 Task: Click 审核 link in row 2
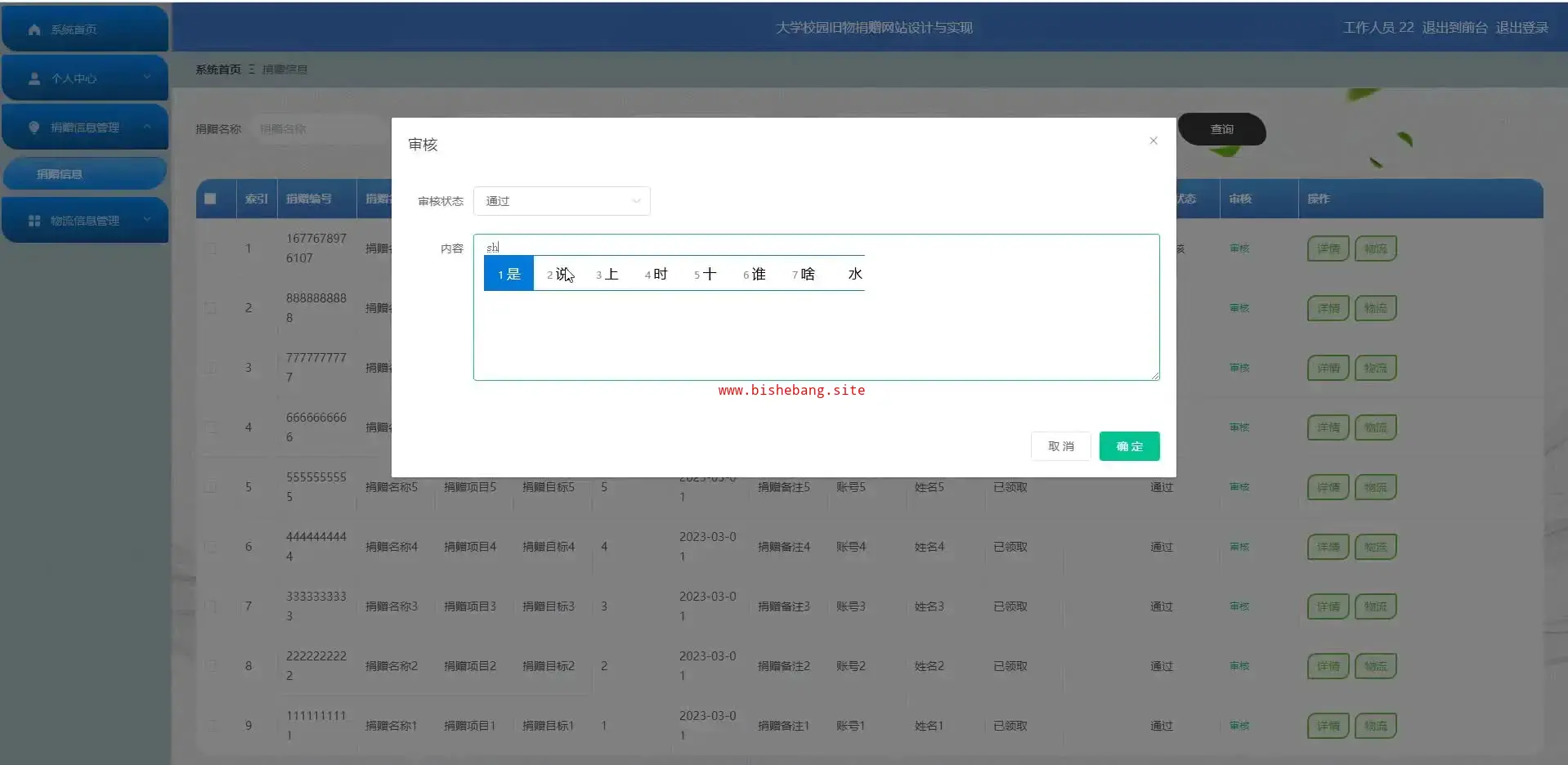[1239, 308]
